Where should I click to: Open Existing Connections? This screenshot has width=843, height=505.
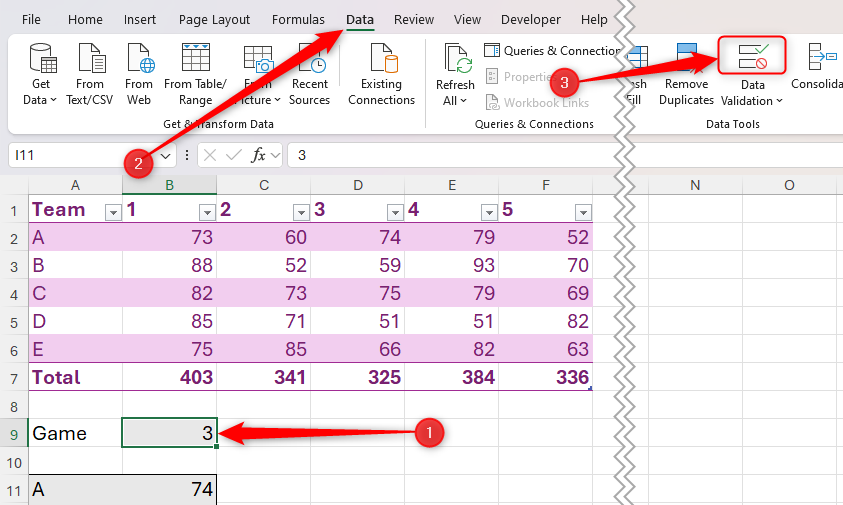pyautogui.click(x=381, y=75)
